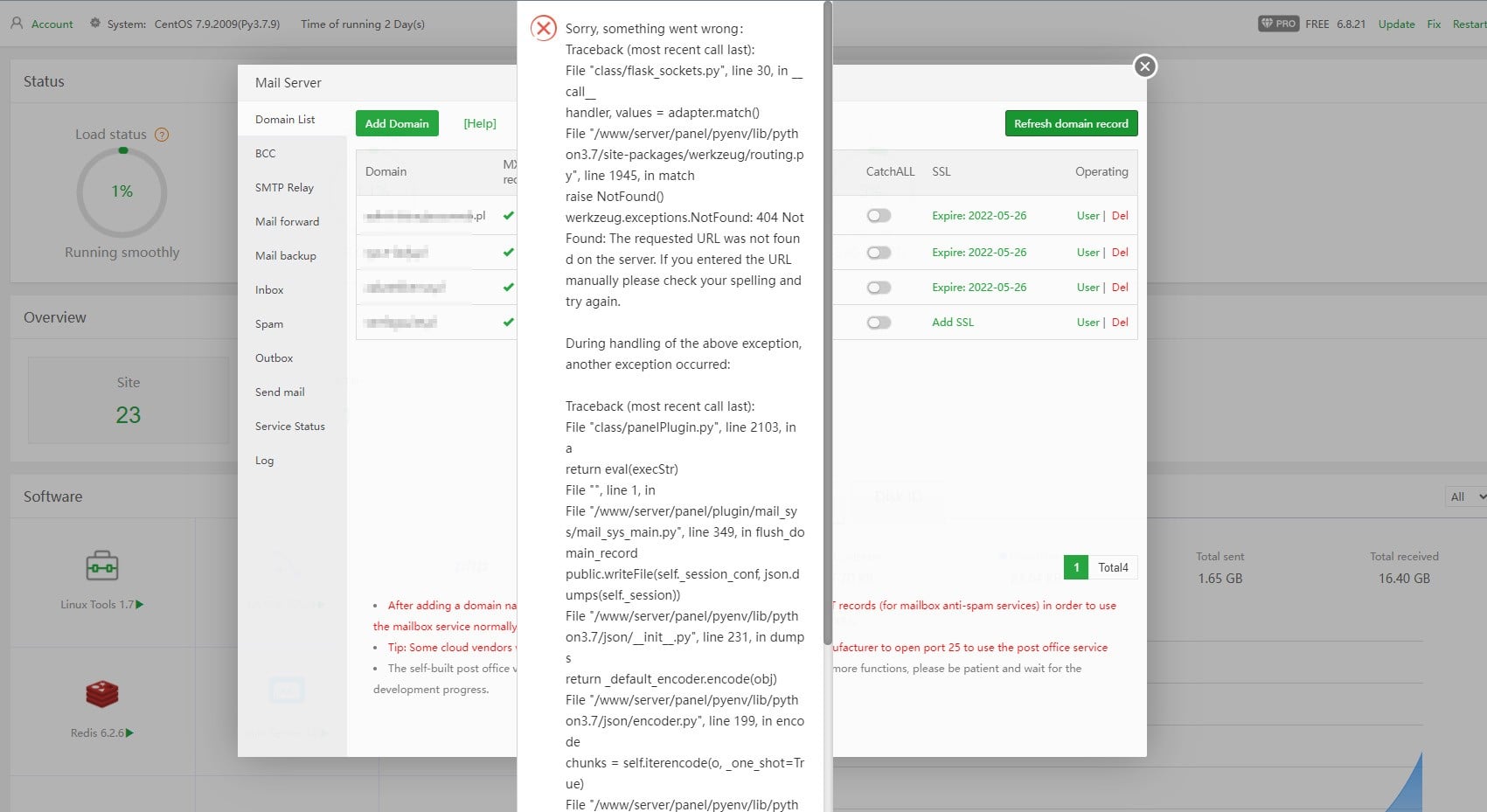Expand Redis 6.2.6 play arrow

[x=129, y=732]
